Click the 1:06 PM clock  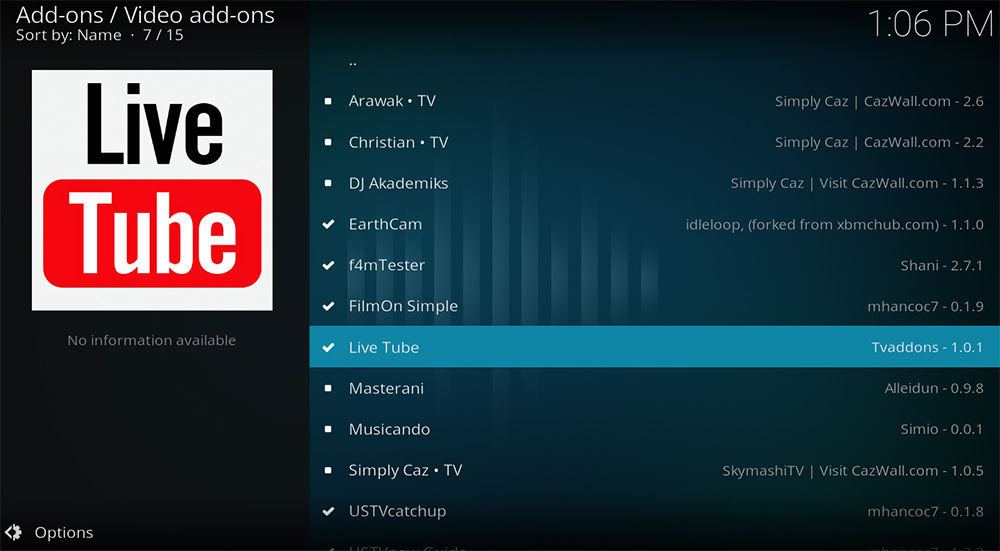(930, 24)
